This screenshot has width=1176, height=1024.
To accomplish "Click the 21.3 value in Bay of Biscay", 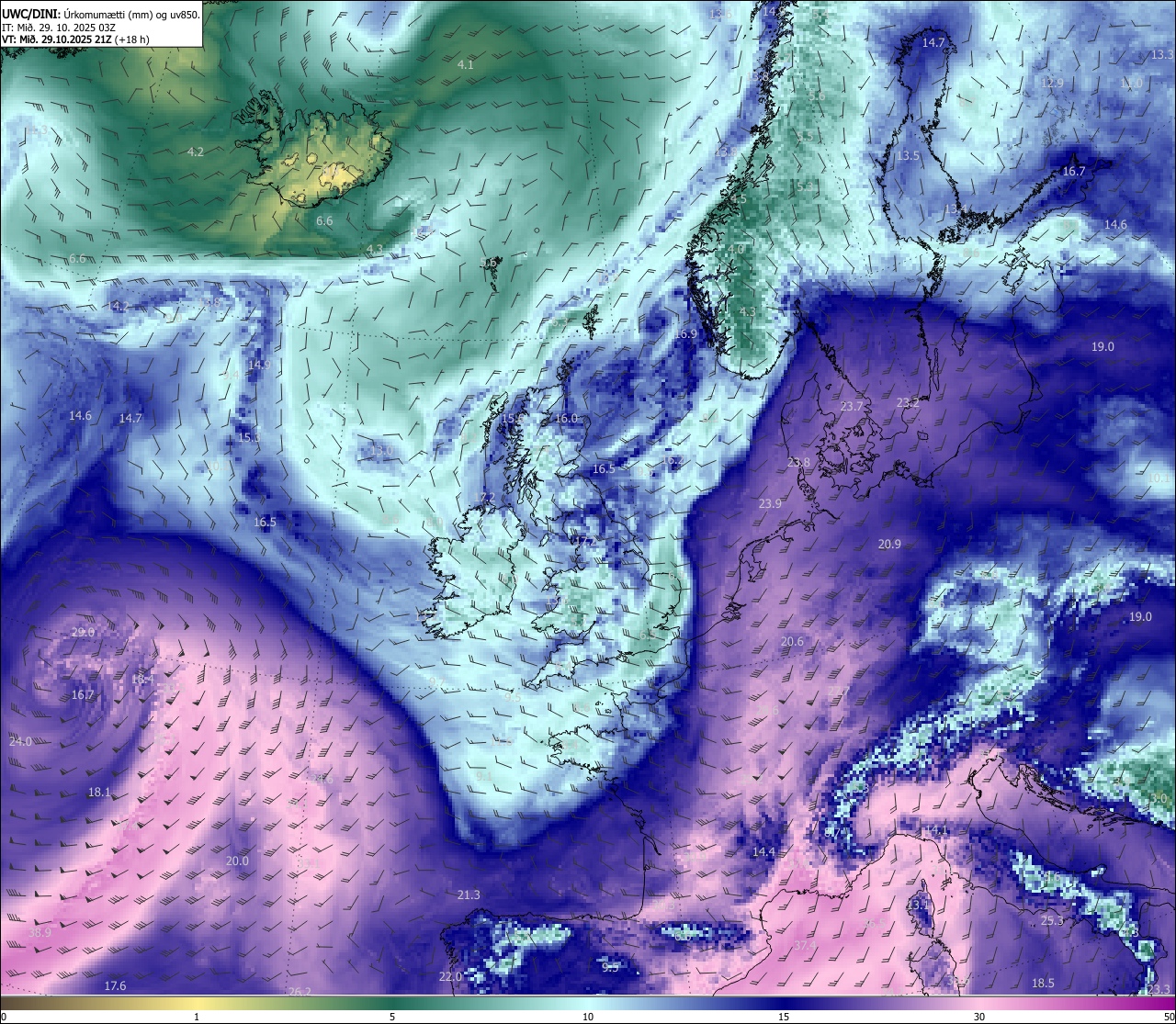I will 469,895.
